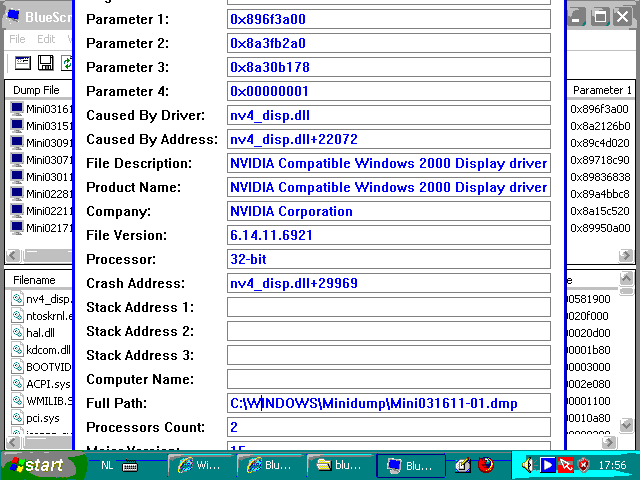
Task: Click the taskbar icon left of Firefox
Action: coord(463,465)
